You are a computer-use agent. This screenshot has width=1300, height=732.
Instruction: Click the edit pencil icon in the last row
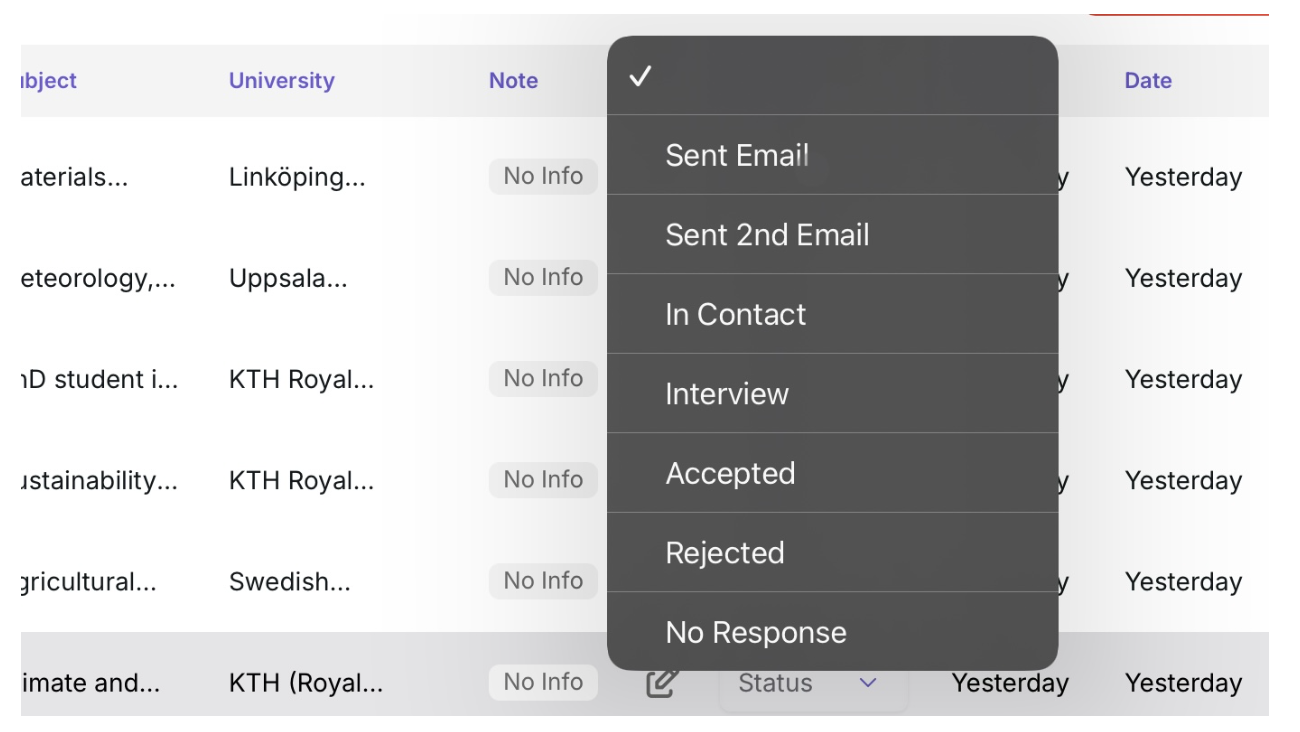point(663,684)
